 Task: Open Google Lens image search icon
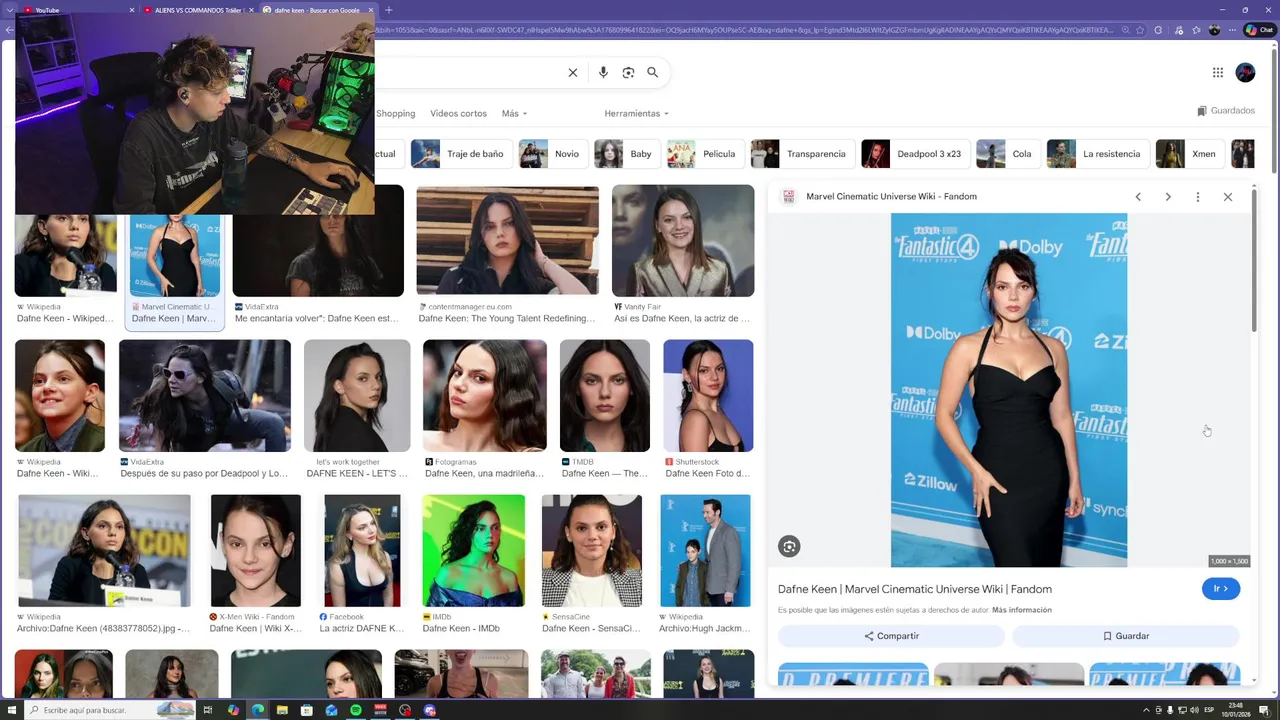click(628, 72)
